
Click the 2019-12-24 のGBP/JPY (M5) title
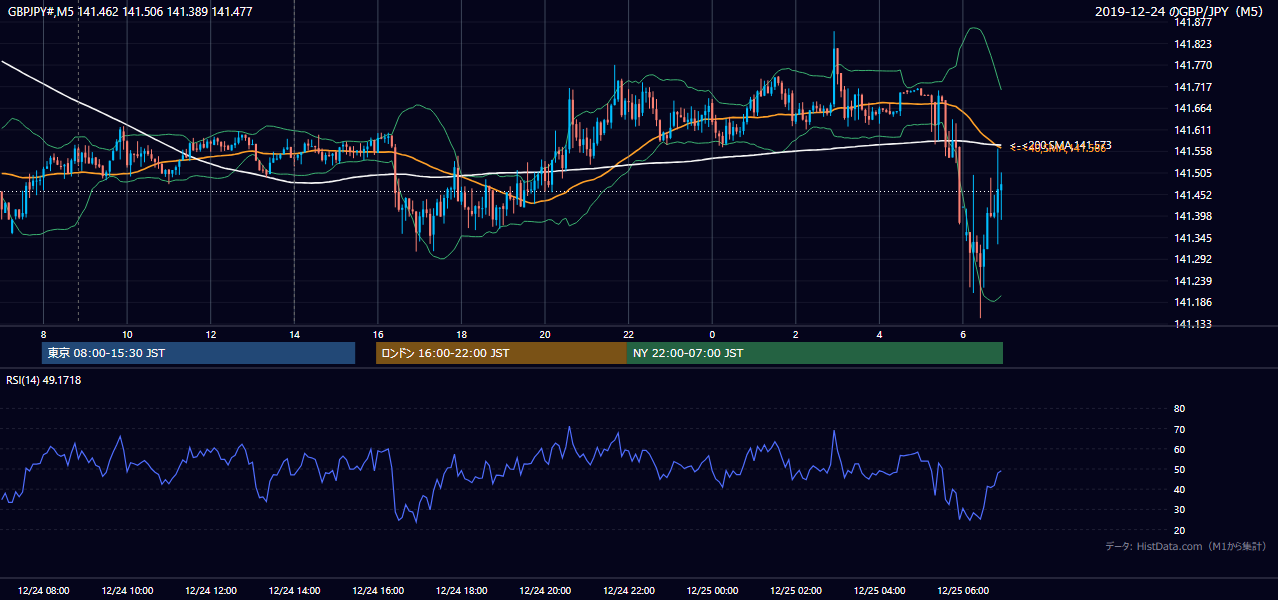pyautogui.click(x=1180, y=11)
